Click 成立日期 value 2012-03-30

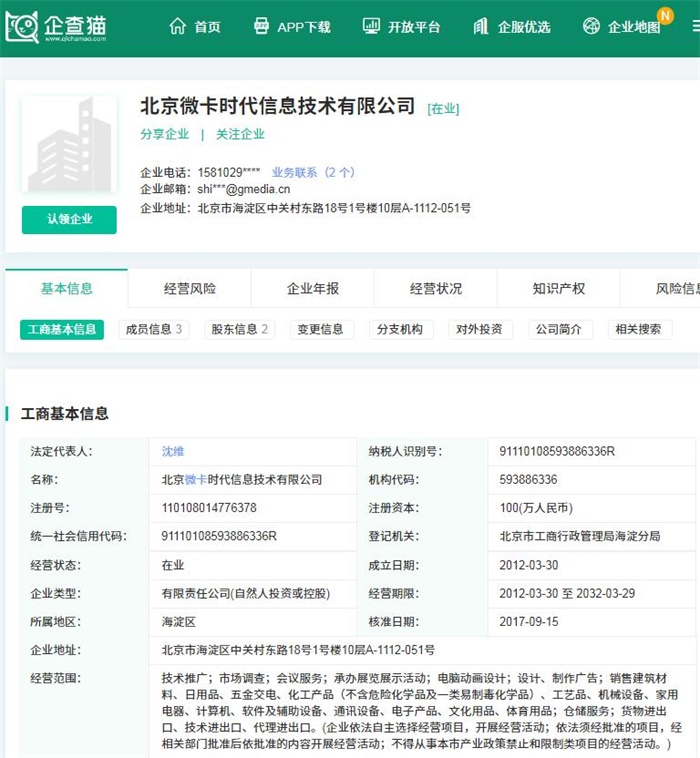529,565
